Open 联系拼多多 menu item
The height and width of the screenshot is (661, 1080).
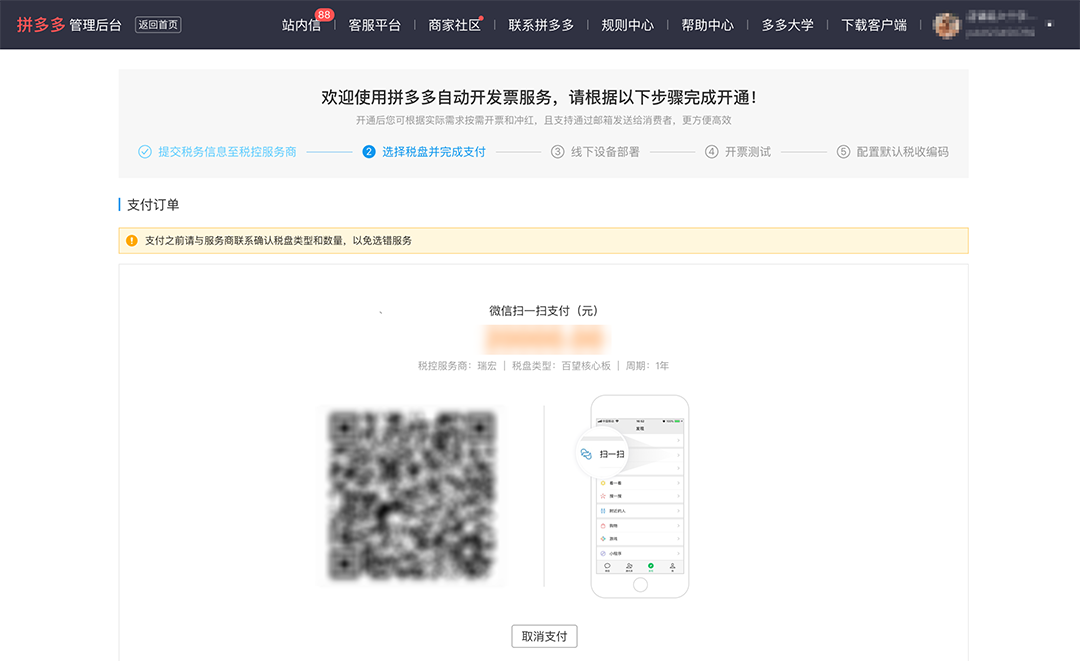[x=541, y=25]
